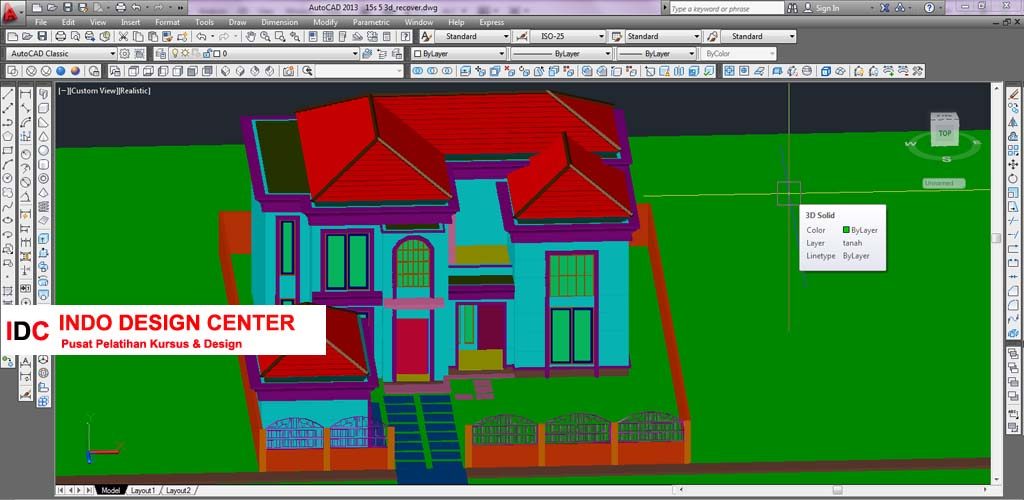Switch to the Layout1 tab

pyautogui.click(x=142, y=490)
